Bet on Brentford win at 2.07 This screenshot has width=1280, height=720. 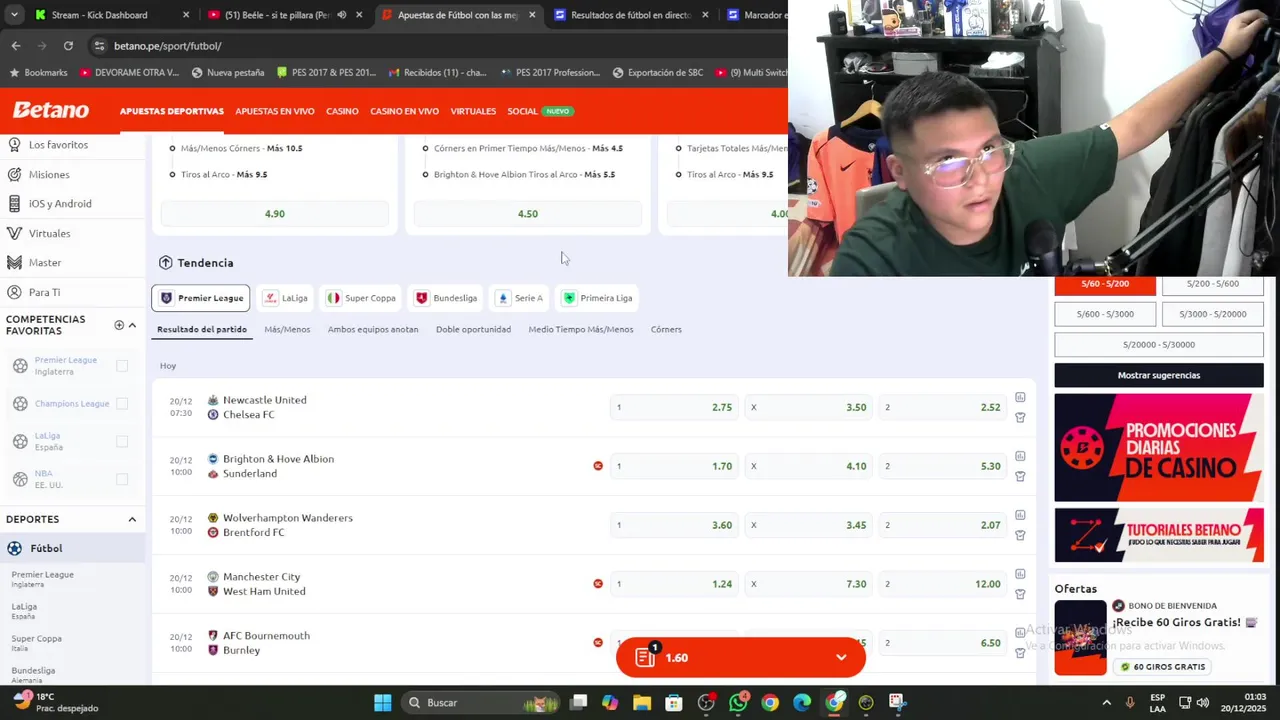click(942, 525)
